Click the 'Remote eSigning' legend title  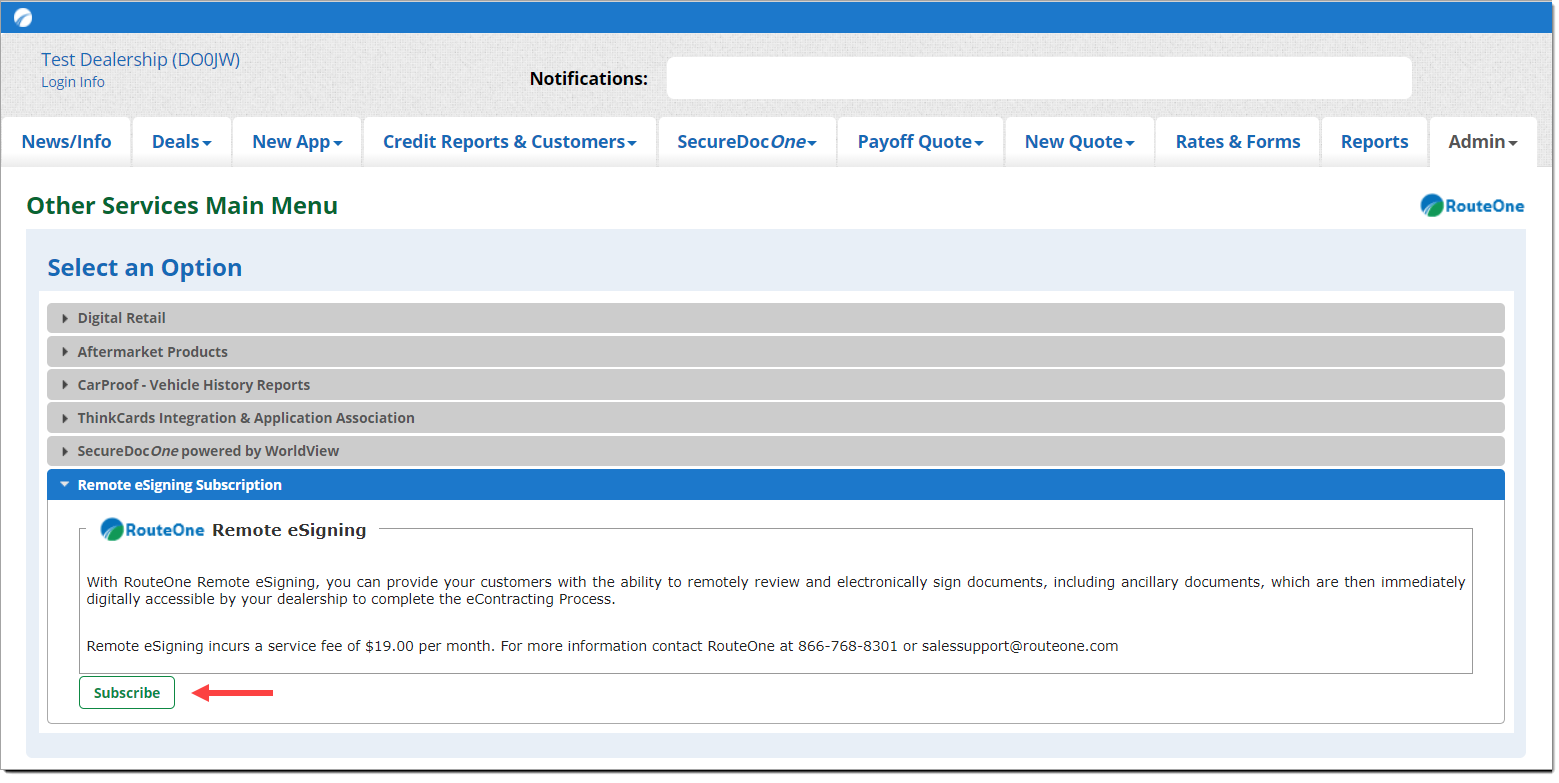(289, 530)
